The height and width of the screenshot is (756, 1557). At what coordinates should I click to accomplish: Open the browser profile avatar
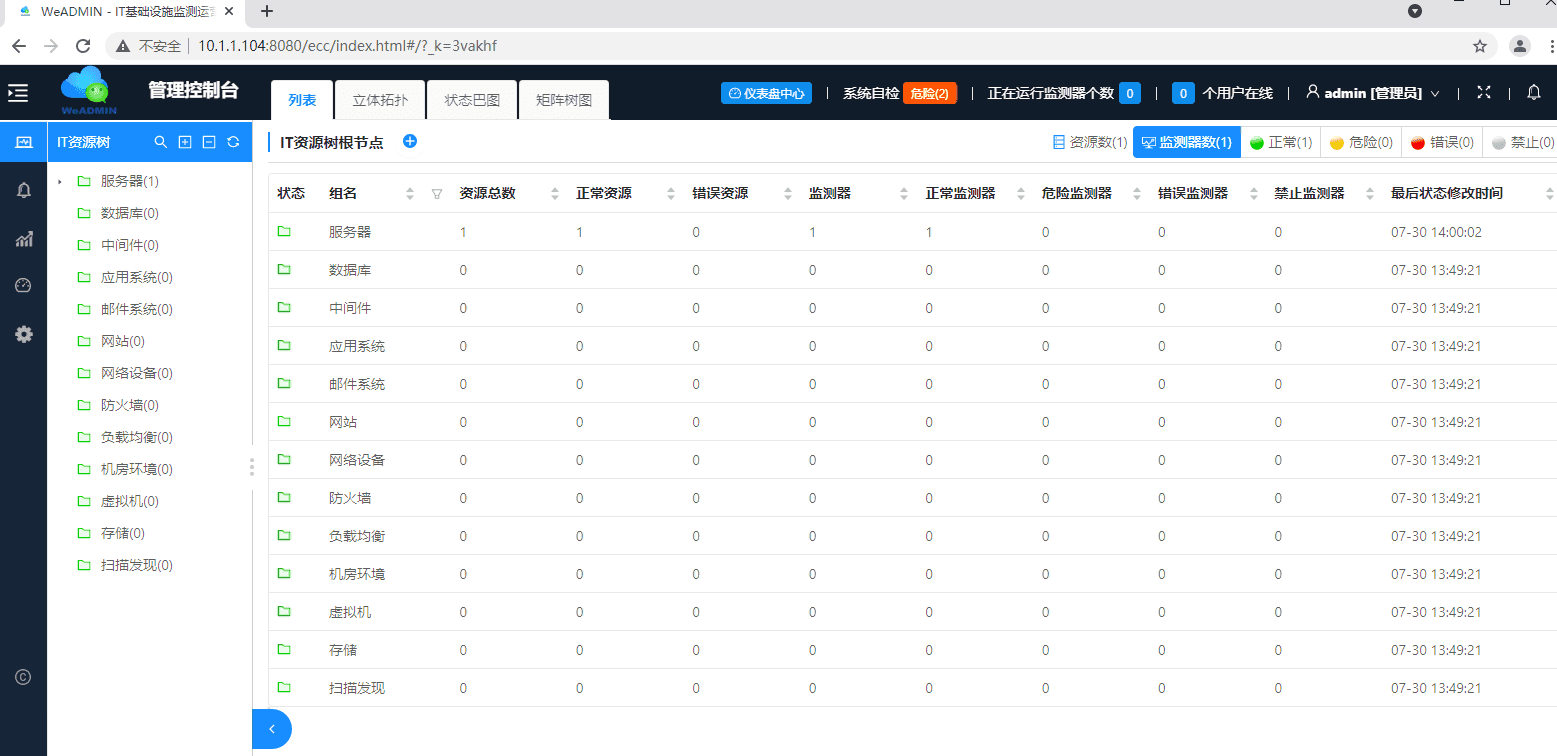[1520, 46]
